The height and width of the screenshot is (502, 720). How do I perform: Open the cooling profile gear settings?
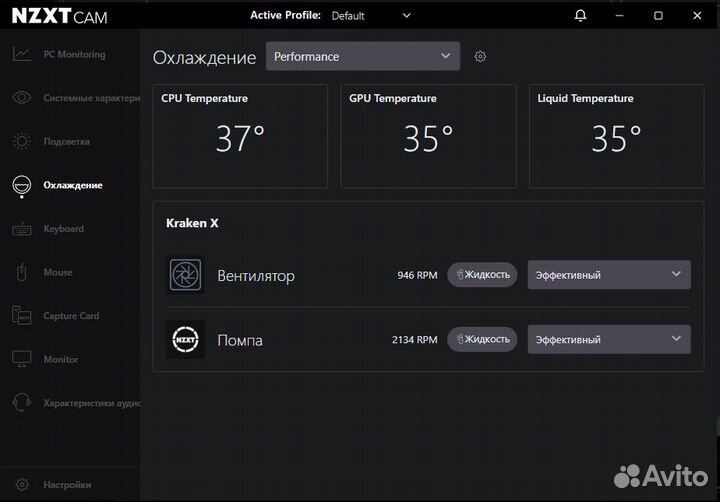click(x=480, y=57)
